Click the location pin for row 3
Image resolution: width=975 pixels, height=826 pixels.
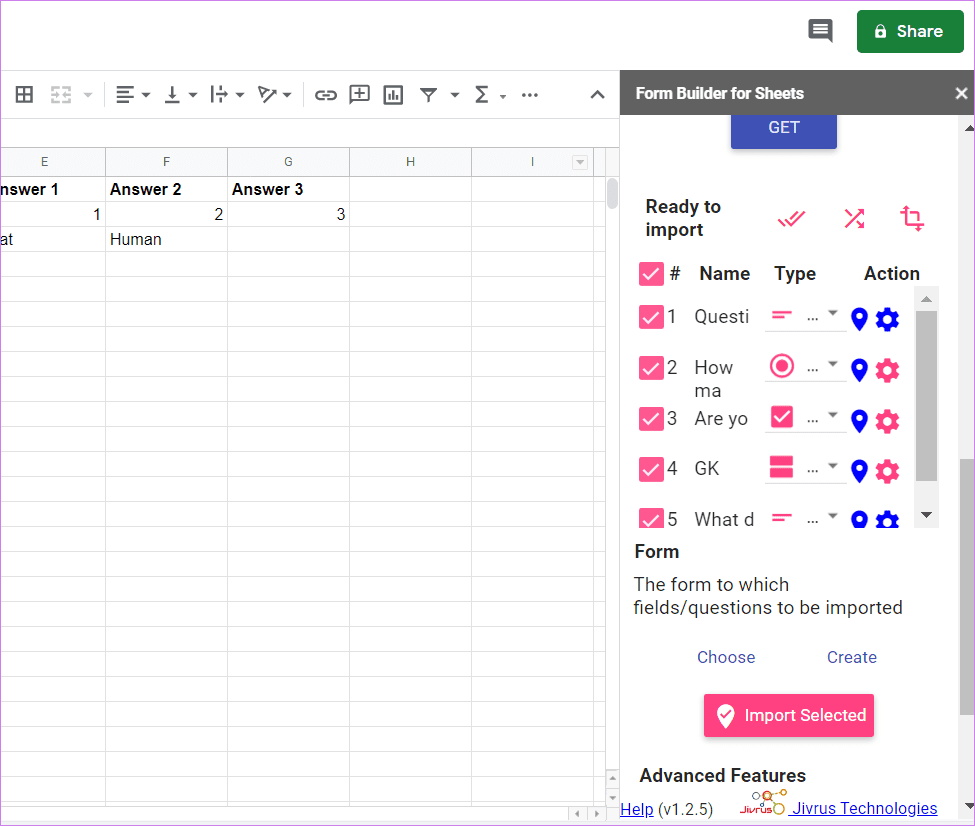point(859,421)
